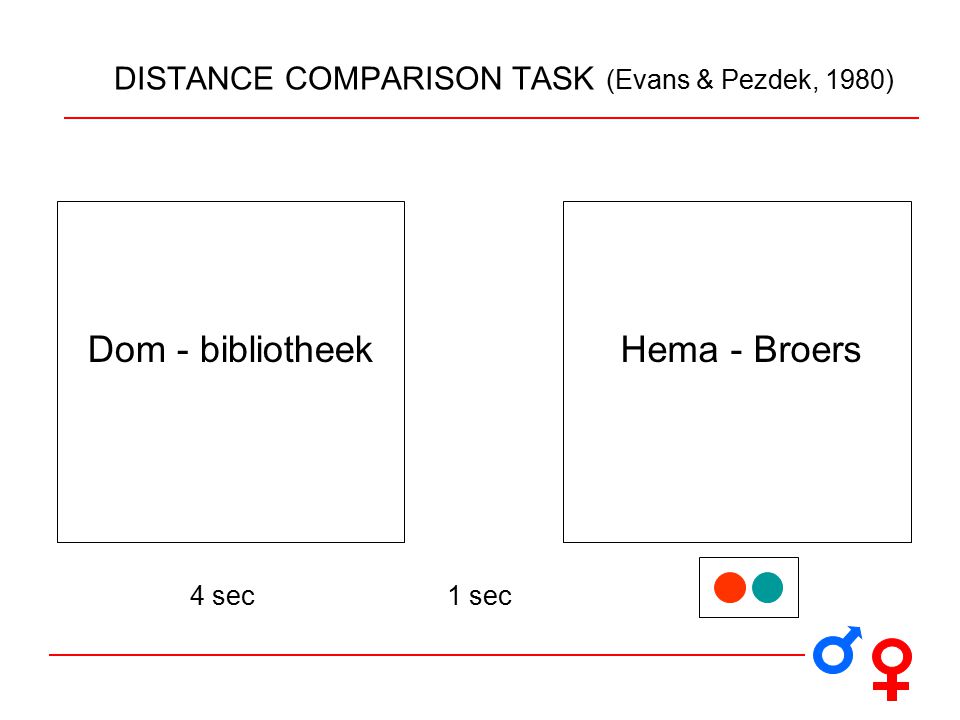The image size is (960, 720).
Task: Click the 'DISTANCE COMPARISON TASK' title
Action: tap(354, 78)
